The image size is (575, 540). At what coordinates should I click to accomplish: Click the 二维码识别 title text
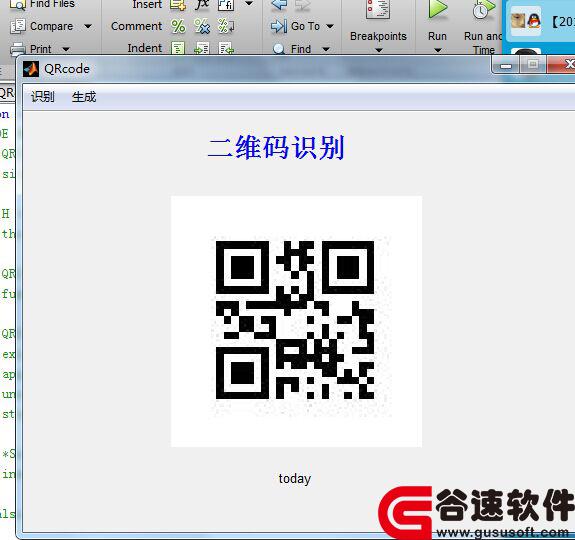point(276,147)
